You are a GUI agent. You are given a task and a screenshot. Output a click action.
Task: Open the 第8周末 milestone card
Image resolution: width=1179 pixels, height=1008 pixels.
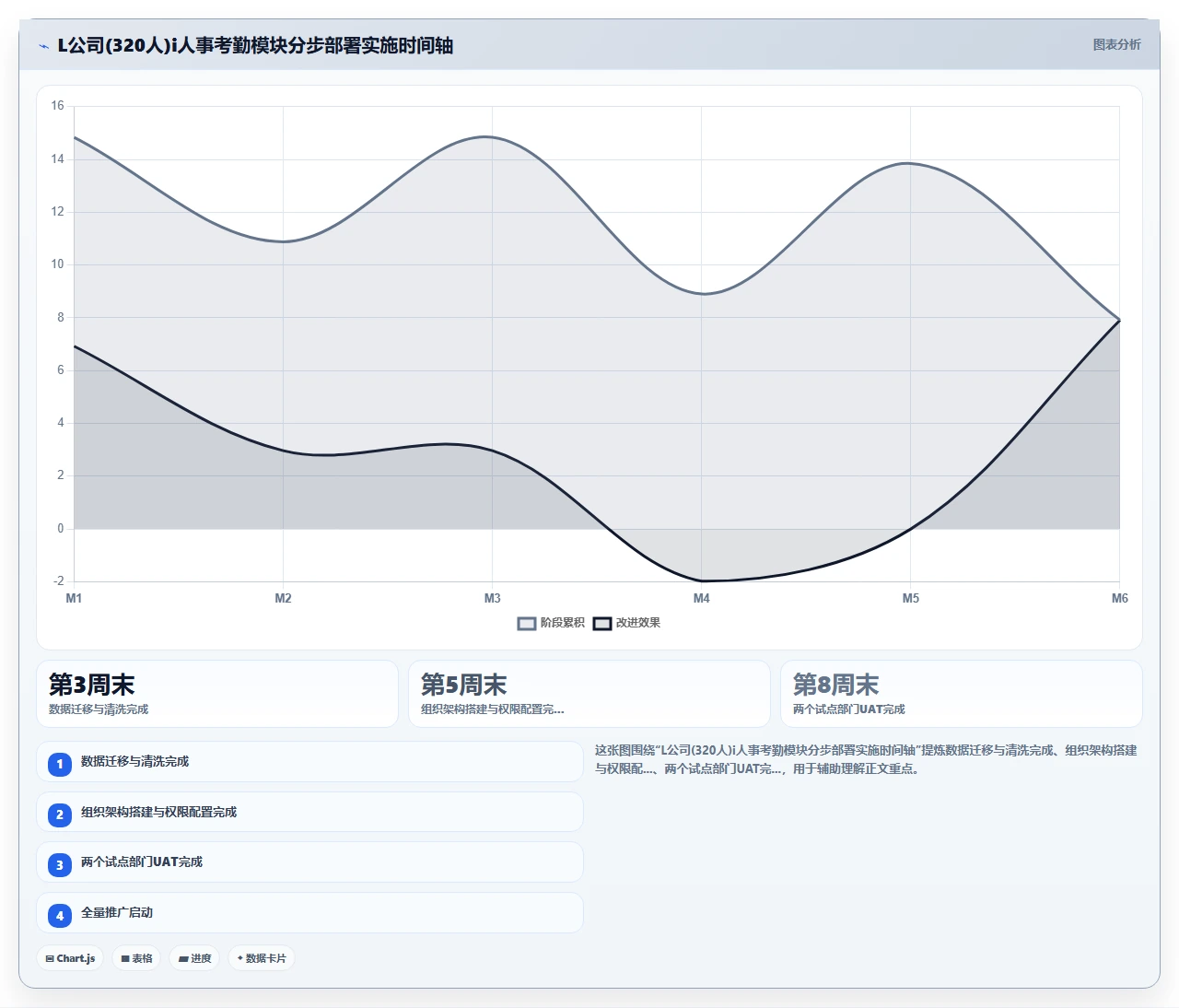pyautogui.click(x=962, y=694)
